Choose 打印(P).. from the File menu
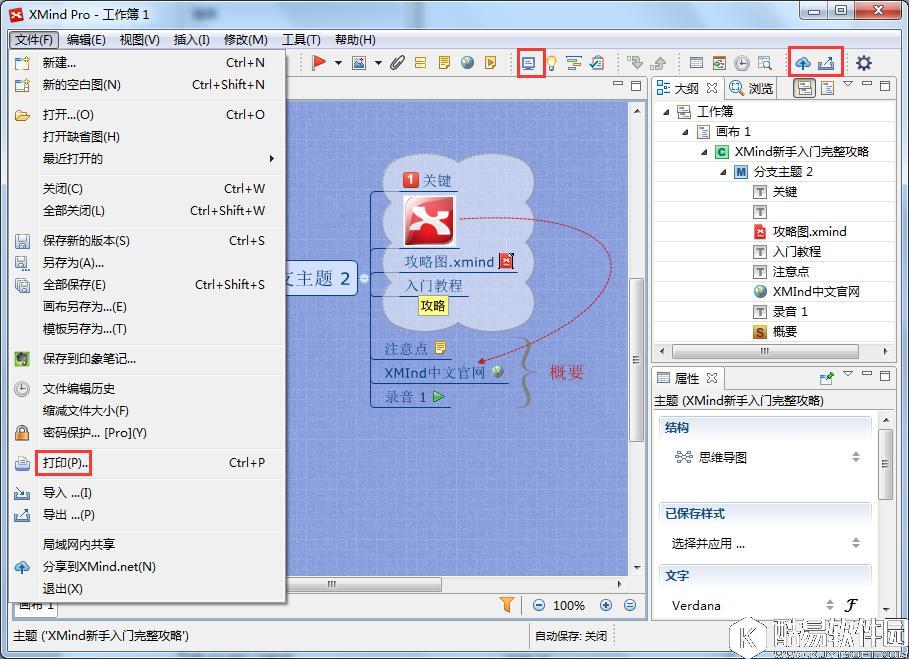 click(66, 463)
